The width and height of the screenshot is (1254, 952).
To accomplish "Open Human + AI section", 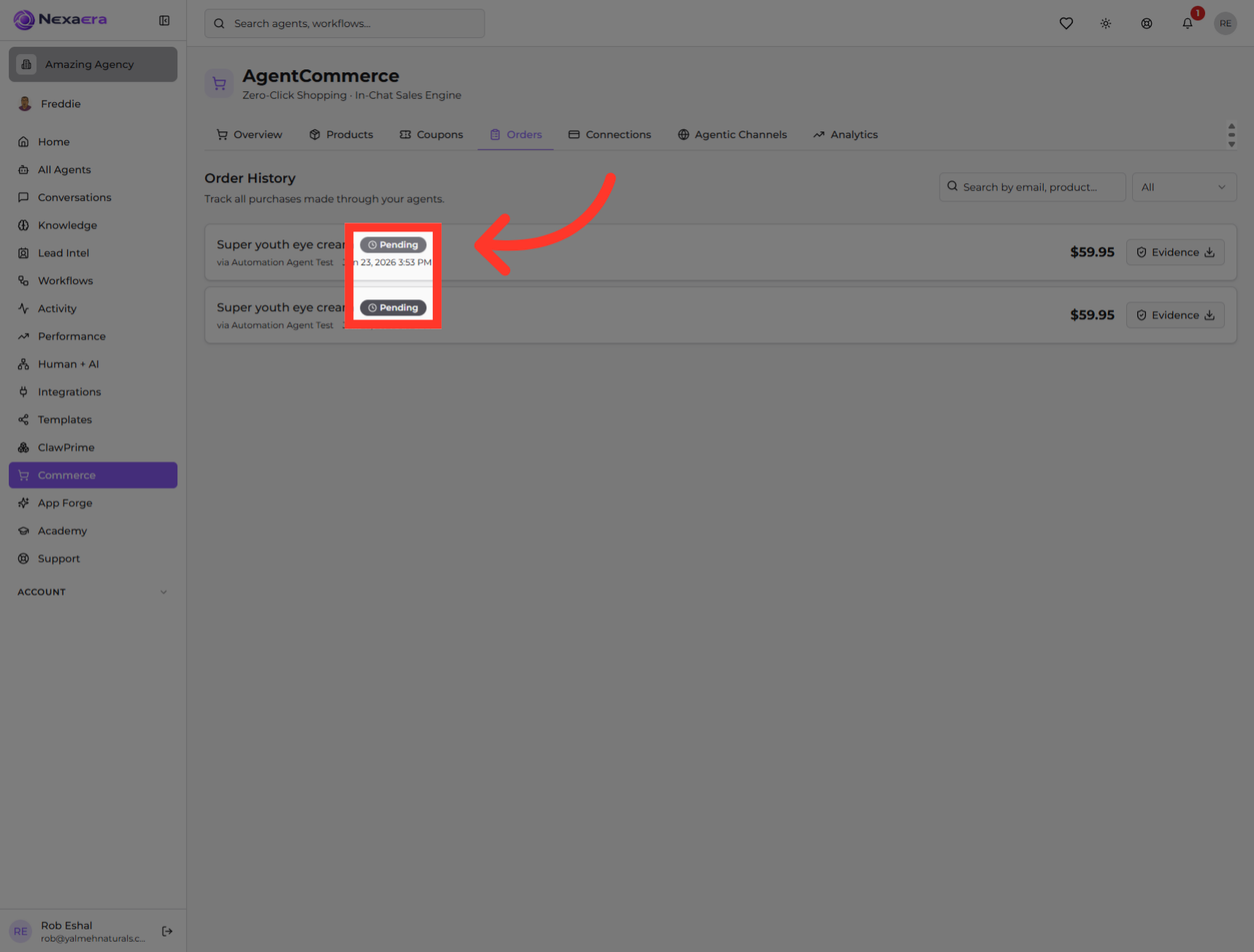I will 93,364.
